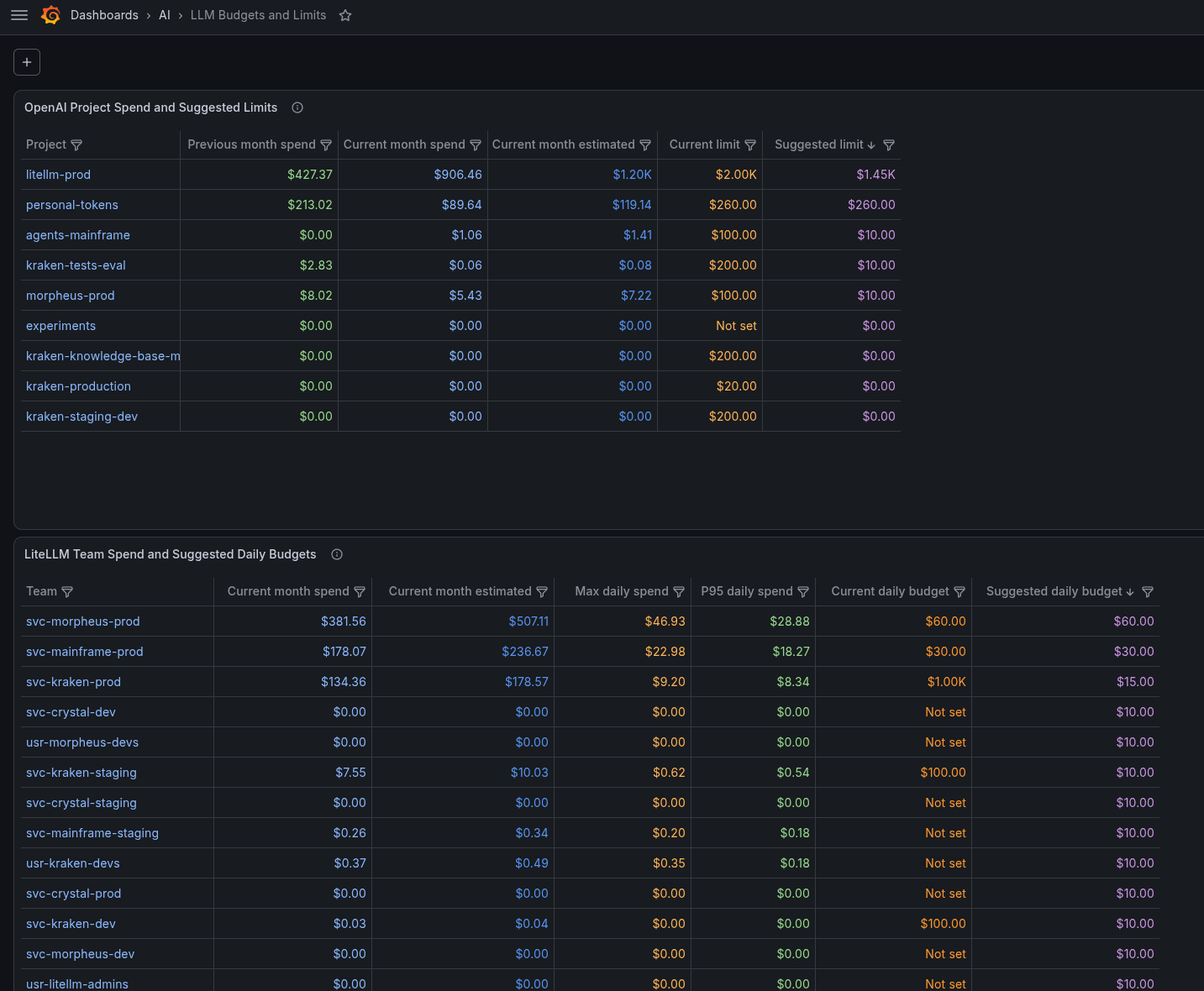Open the svc-morpheus-prod team link

point(83,621)
